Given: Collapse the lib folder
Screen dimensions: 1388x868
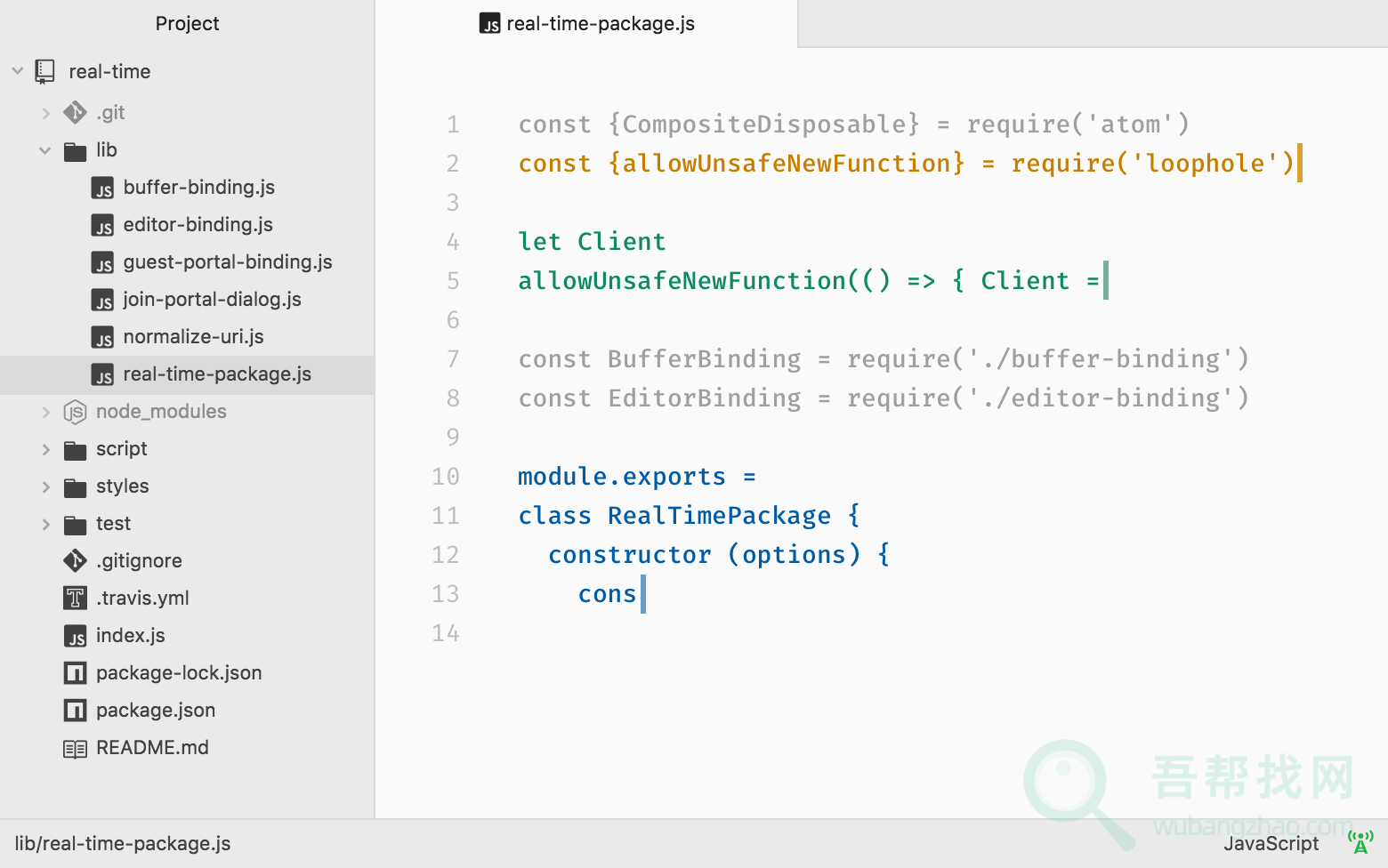Looking at the screenshot, I should [x=45, y=150].
